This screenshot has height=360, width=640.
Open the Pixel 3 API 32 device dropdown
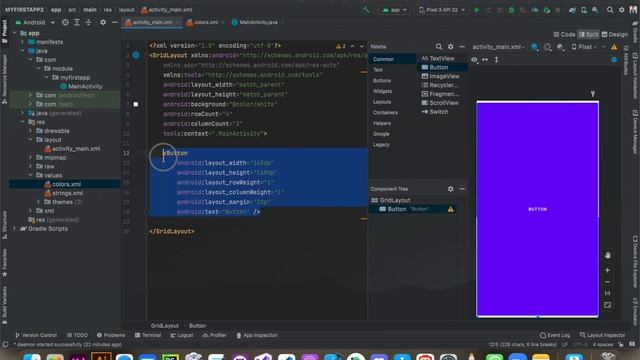point(442,10)
